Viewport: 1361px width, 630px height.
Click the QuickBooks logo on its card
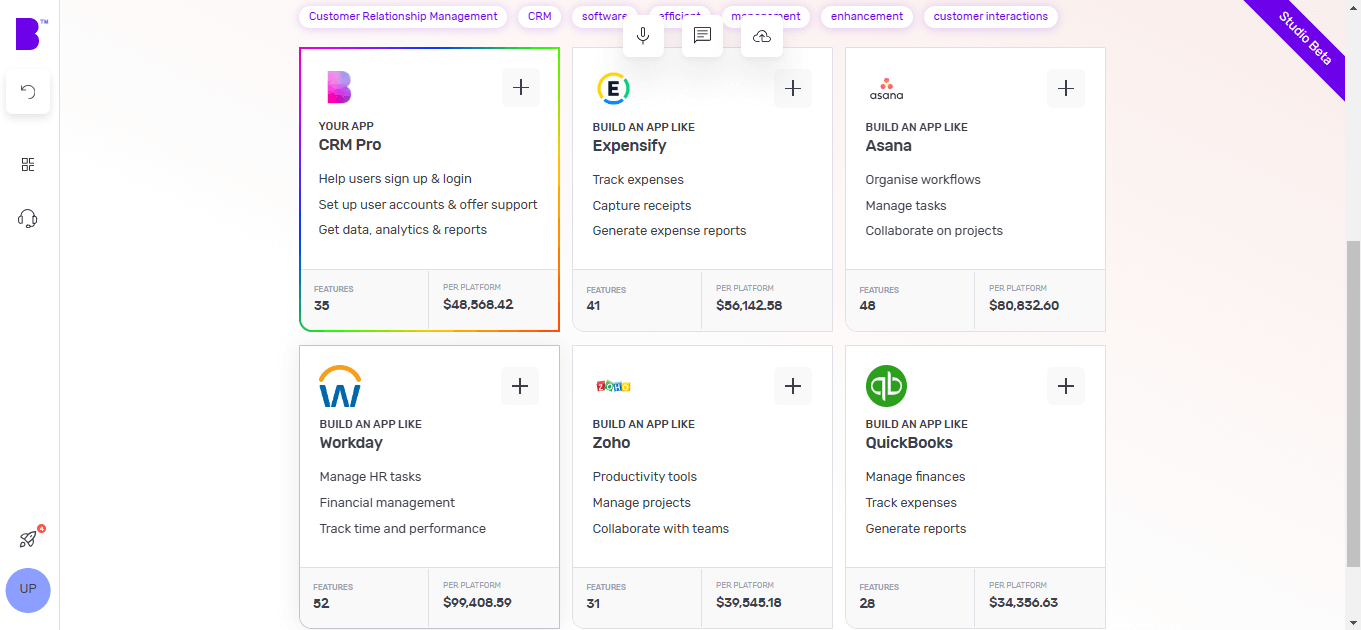(886, 385)
